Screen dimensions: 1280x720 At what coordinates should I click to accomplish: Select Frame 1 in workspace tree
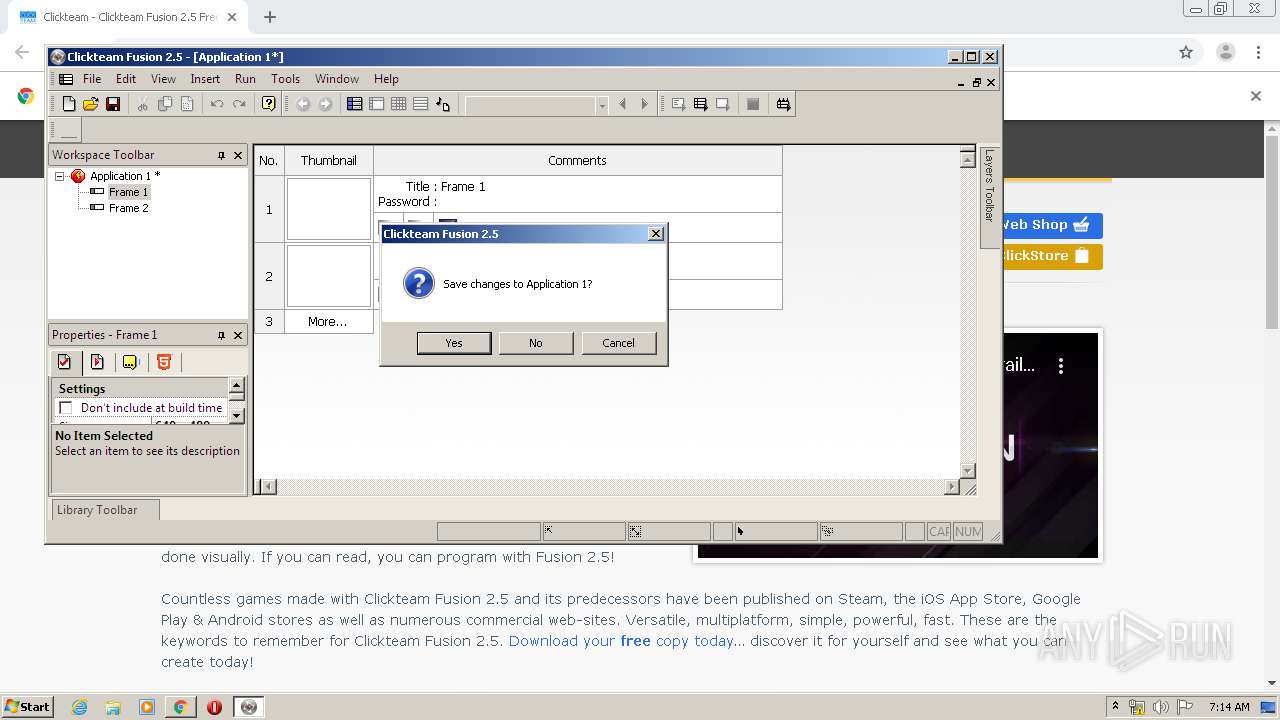[x=128, y=192]
